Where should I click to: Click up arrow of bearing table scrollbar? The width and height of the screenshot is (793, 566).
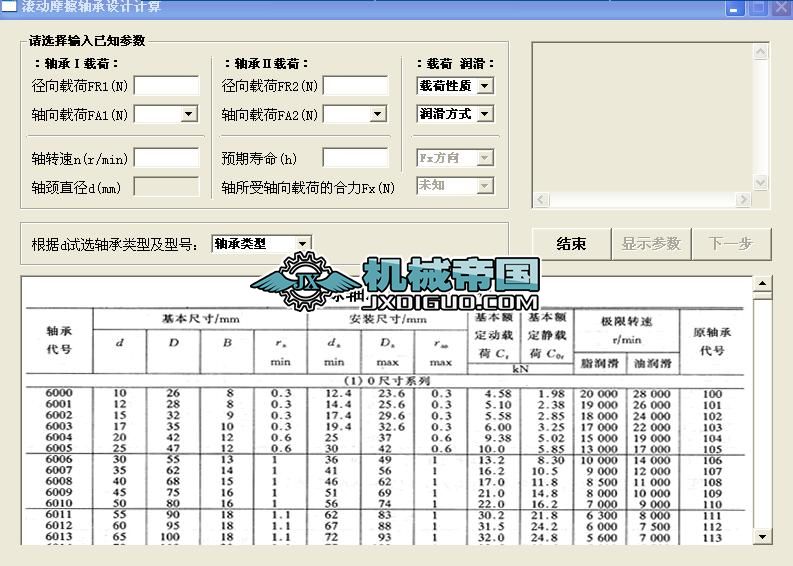click(x=762, y=284)
